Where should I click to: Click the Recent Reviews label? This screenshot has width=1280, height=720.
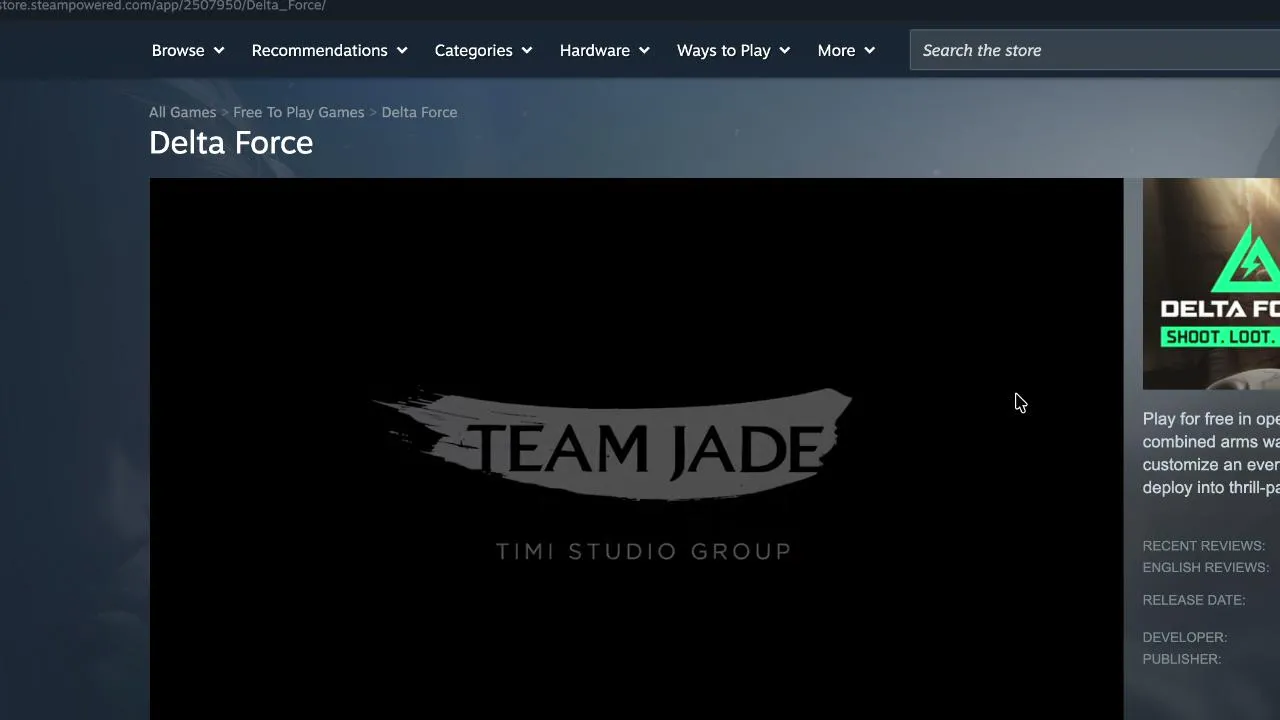click(1204, 546)
